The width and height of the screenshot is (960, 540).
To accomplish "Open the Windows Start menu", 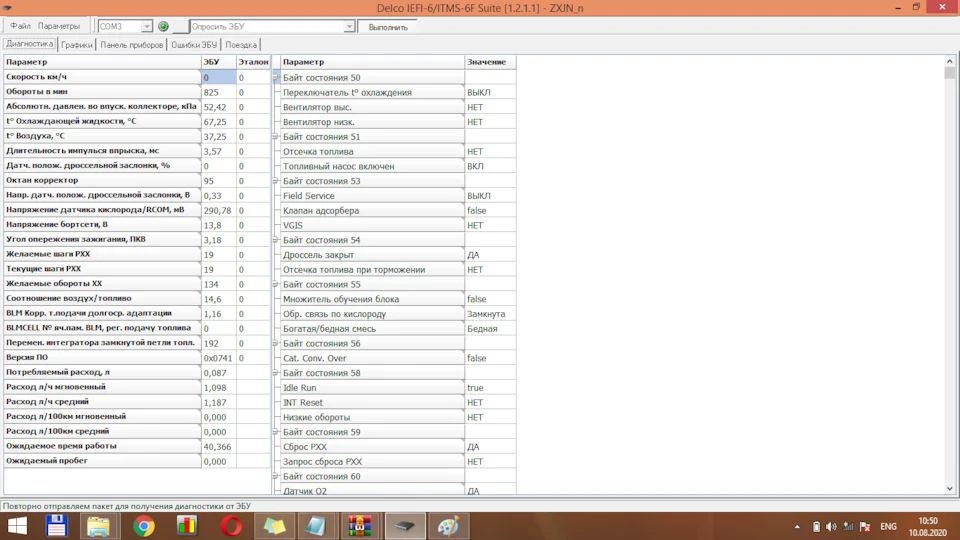I will click(x=17, y=526).
